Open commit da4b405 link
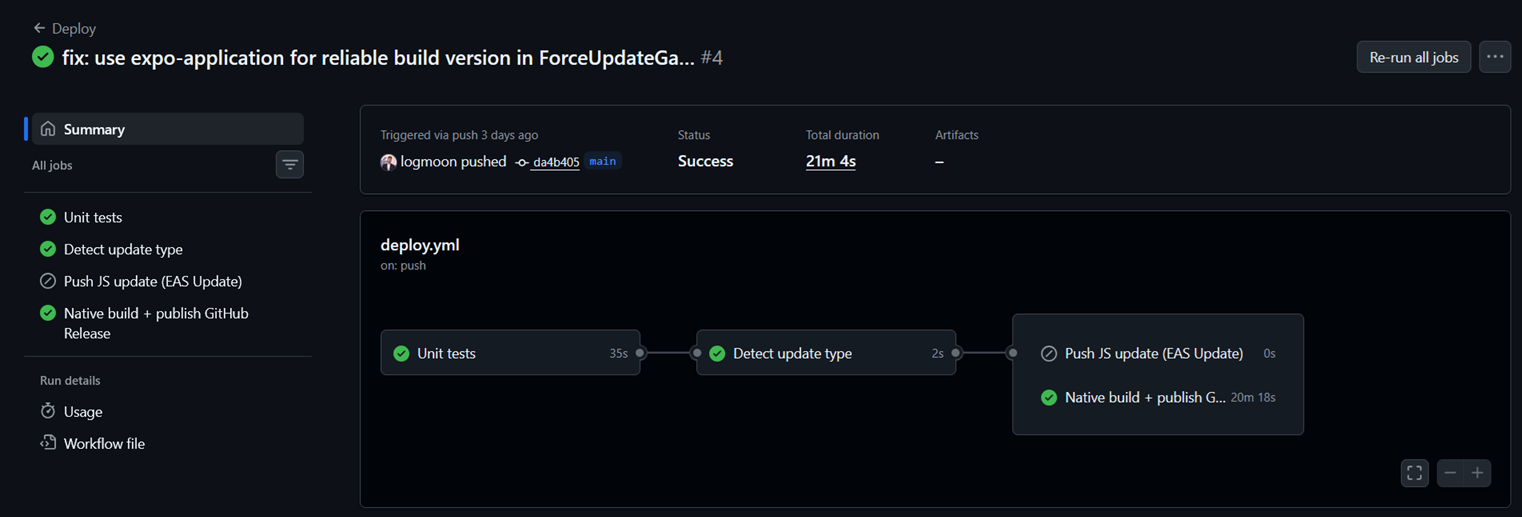1522x517 pixels. (x=555, y=162)
